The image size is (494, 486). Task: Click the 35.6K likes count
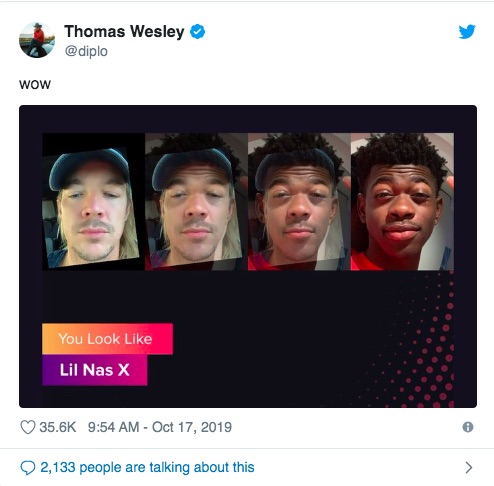pos(58,427)
